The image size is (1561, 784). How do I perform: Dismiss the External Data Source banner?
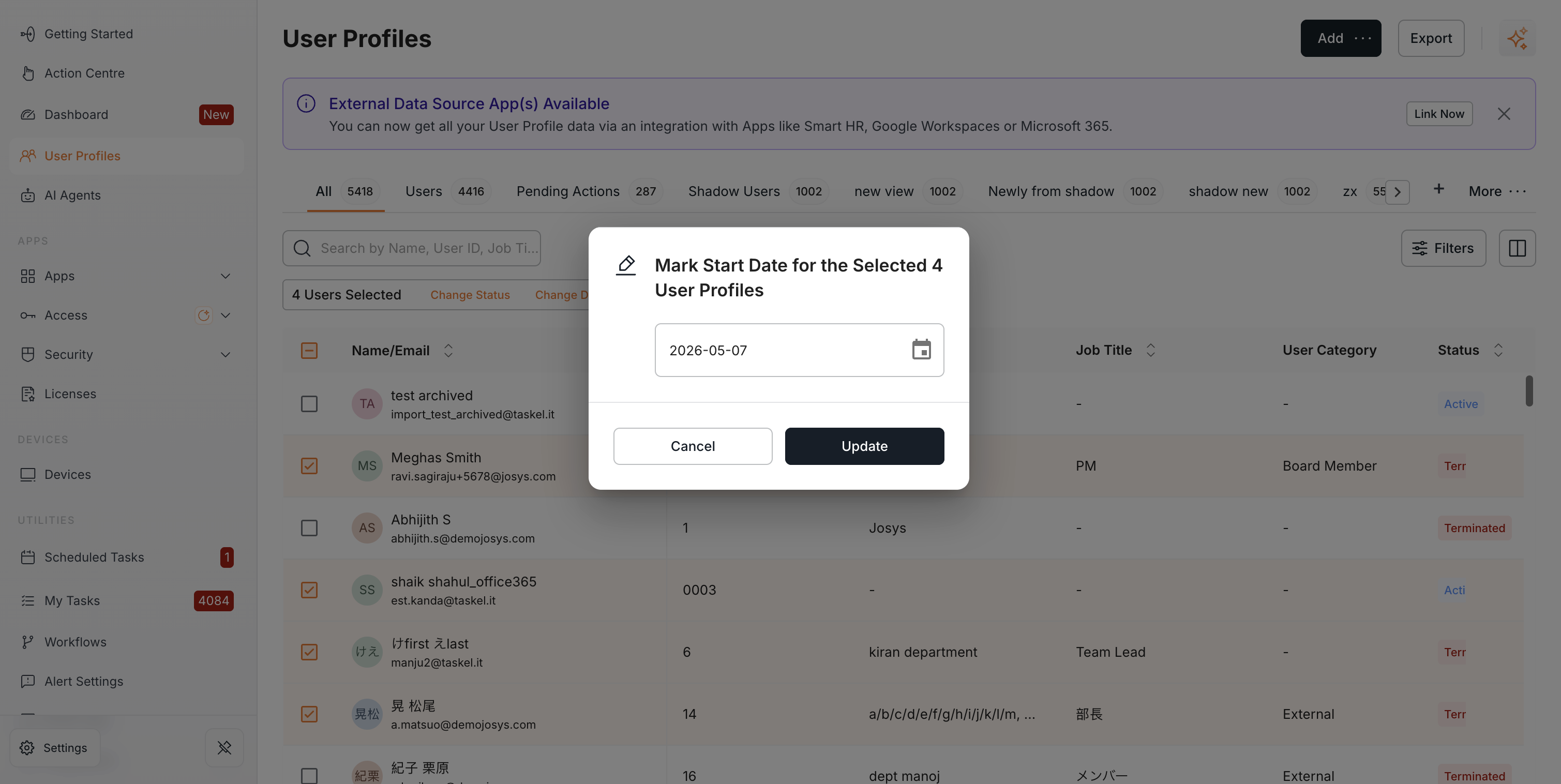[1504, 114]
